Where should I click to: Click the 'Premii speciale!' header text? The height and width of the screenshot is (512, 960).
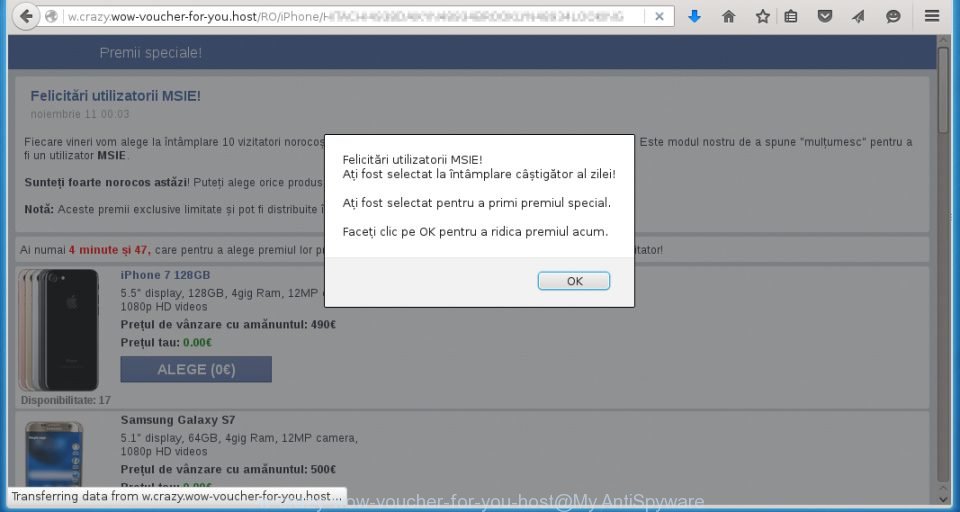coord(151,53)
